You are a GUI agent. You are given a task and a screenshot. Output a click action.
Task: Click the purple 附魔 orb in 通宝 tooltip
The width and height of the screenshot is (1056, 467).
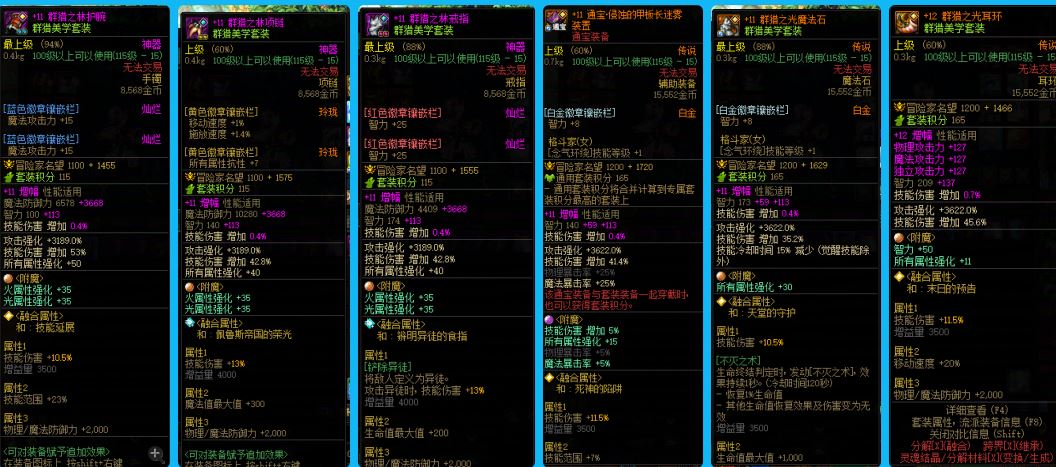[549, 318]
